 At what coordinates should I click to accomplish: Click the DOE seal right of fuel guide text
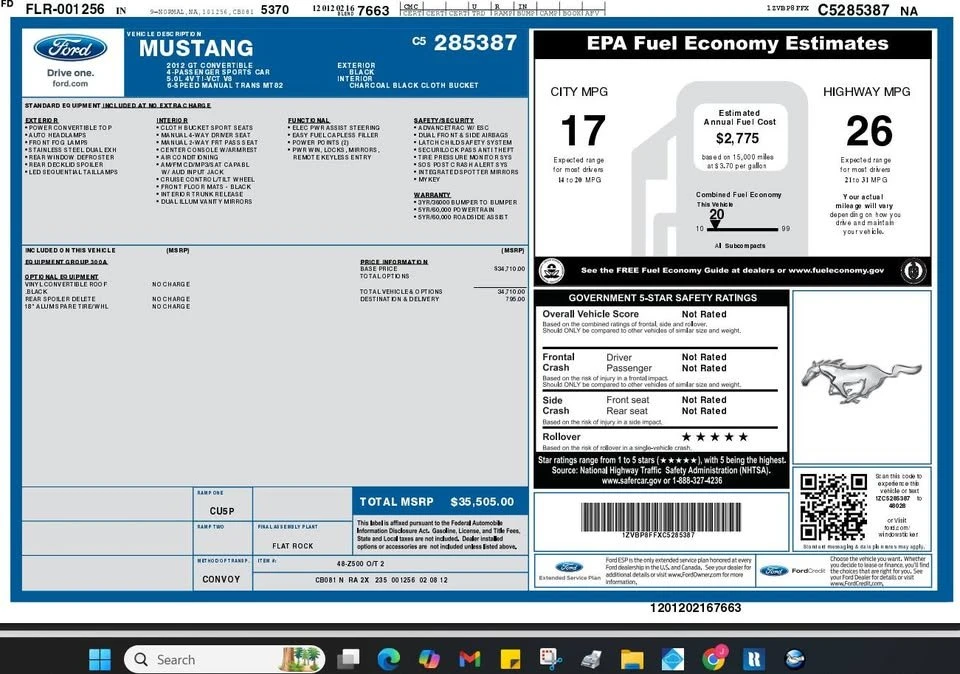(913, 271)
